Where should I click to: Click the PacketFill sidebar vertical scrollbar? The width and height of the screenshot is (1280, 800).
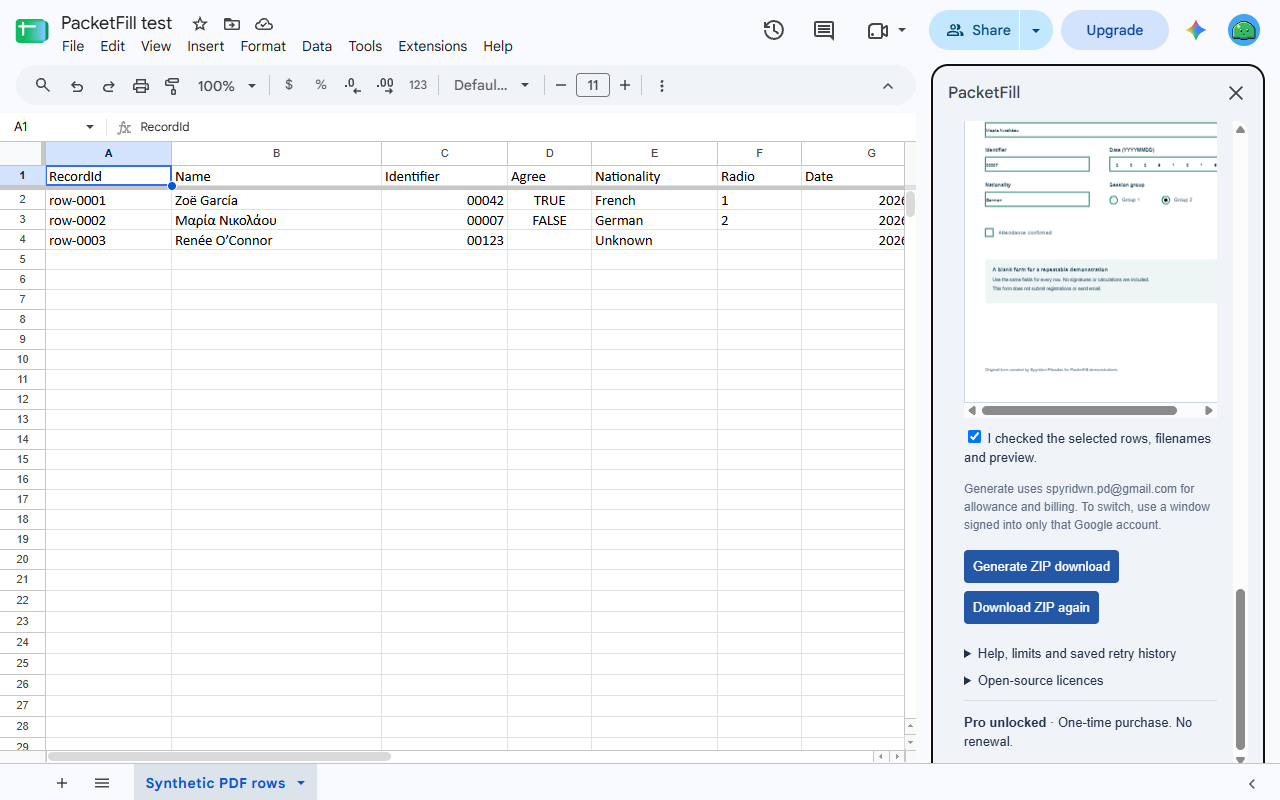pos(1241,668)
